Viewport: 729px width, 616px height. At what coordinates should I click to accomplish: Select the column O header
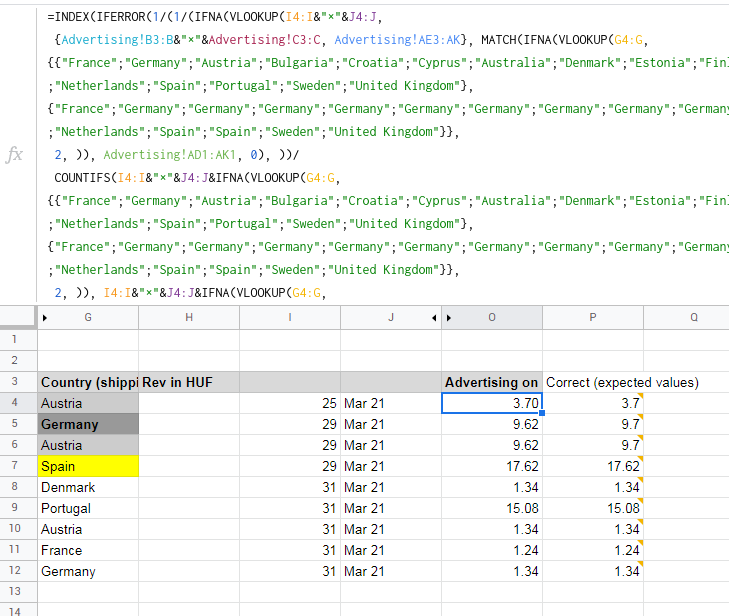(492, 318)
